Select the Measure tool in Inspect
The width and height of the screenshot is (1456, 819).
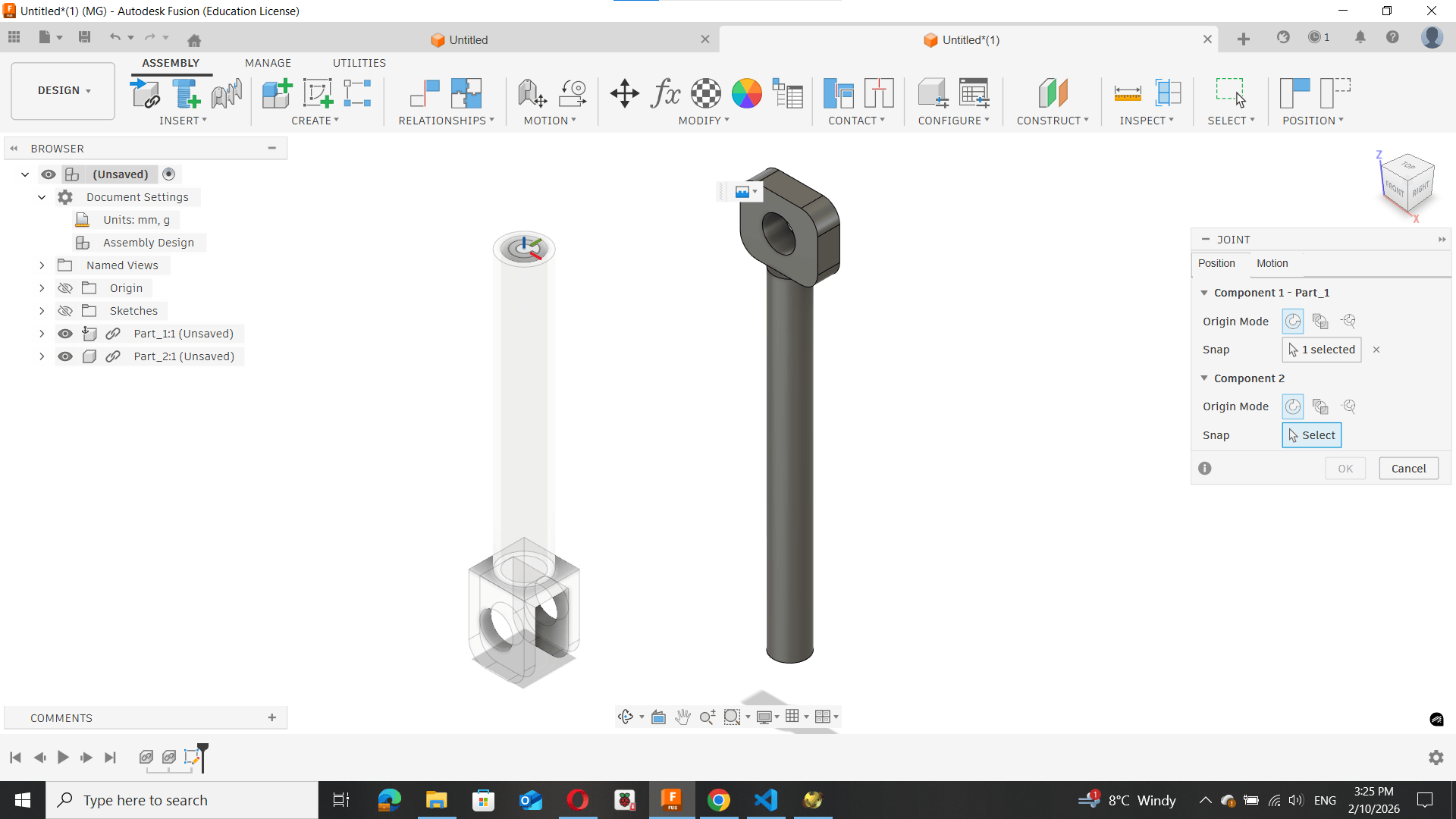1127,93
